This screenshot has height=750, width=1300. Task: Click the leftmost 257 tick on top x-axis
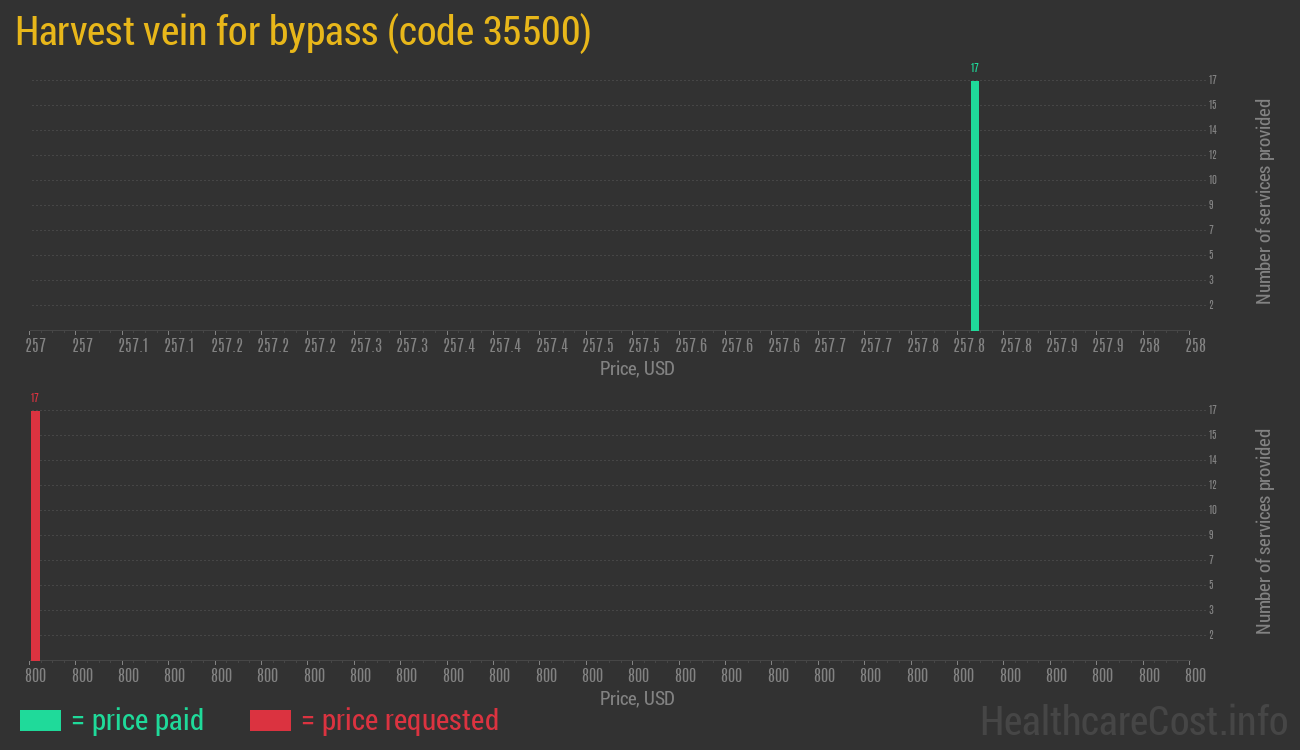(36, 346)
